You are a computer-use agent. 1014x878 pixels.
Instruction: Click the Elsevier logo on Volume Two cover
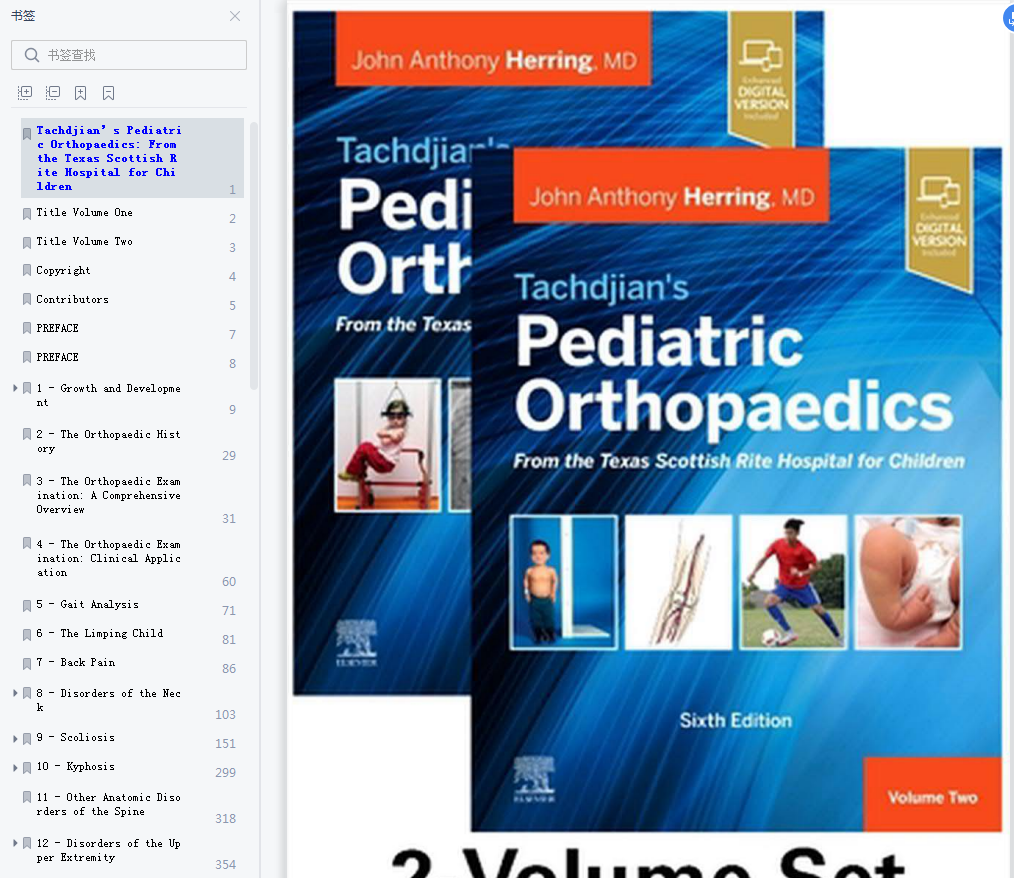(534, 779)
